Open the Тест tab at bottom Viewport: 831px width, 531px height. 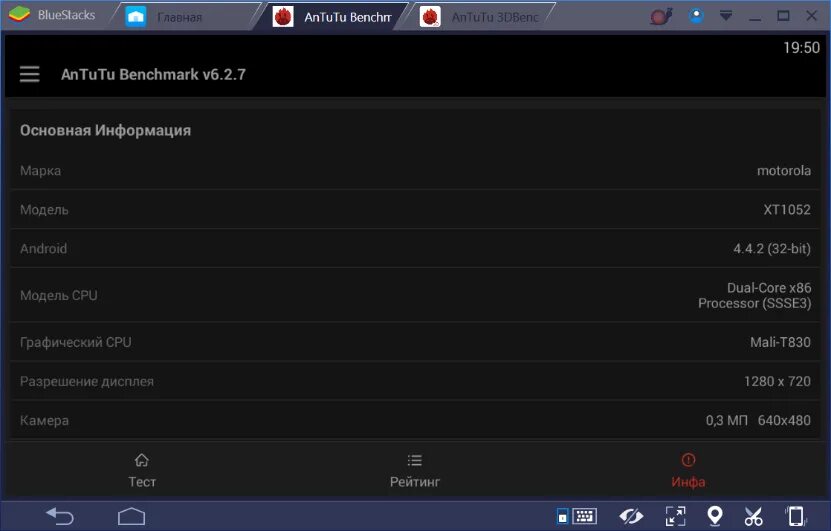(142, 471)
